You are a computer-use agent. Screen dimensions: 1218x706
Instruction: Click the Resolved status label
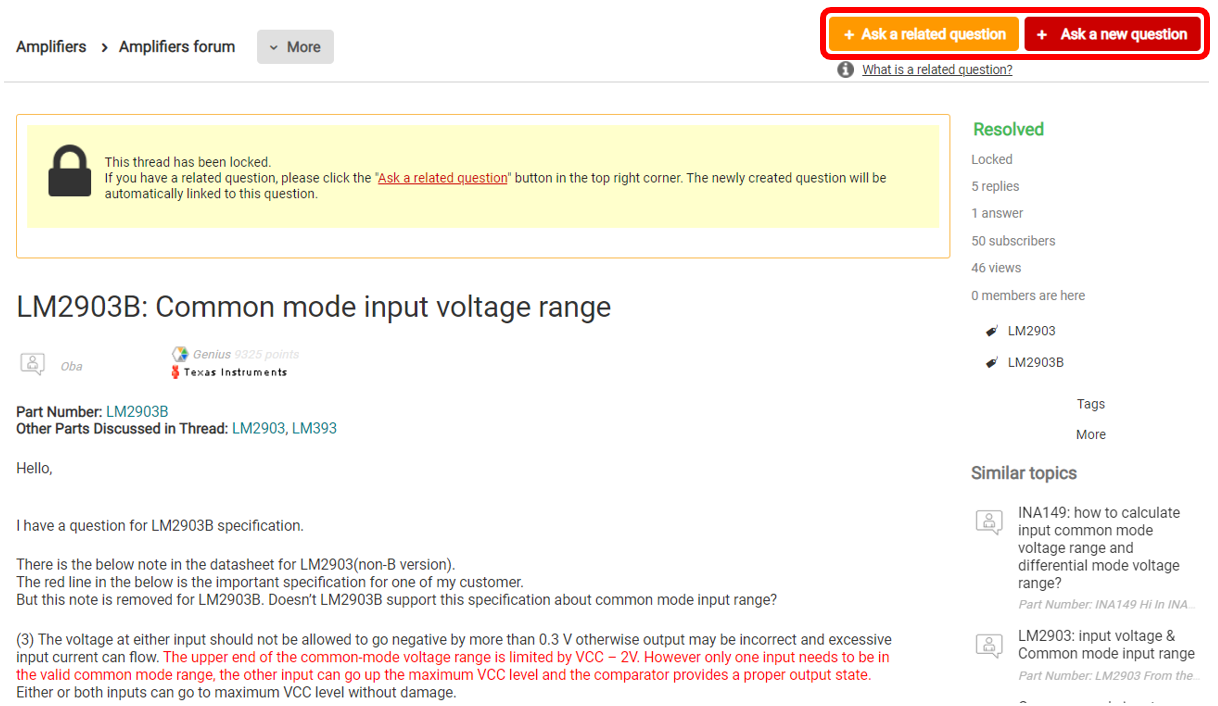(1008, 129)
